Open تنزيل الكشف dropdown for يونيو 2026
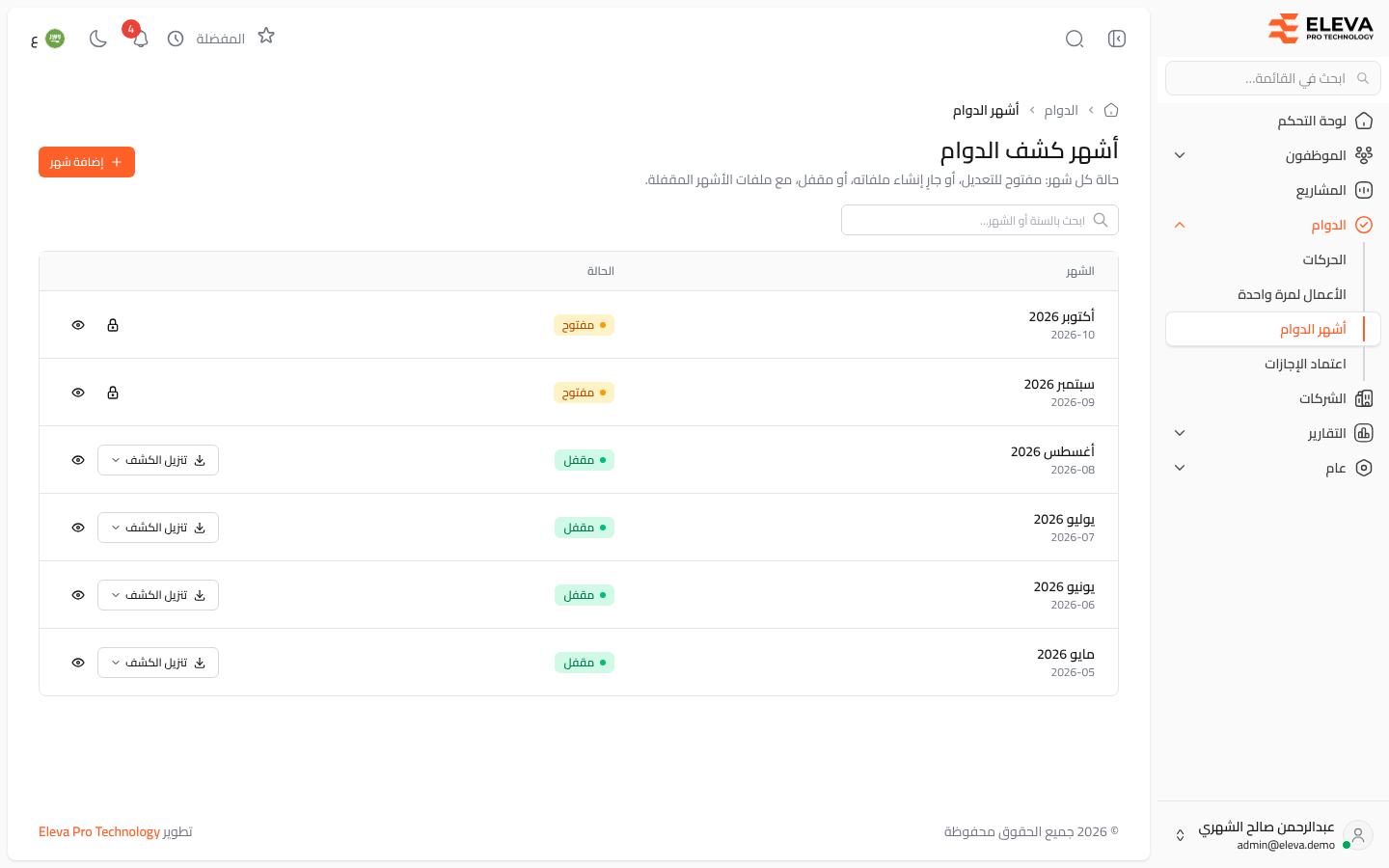This screenshot has height=868, width=1389. tap(158, 595)
